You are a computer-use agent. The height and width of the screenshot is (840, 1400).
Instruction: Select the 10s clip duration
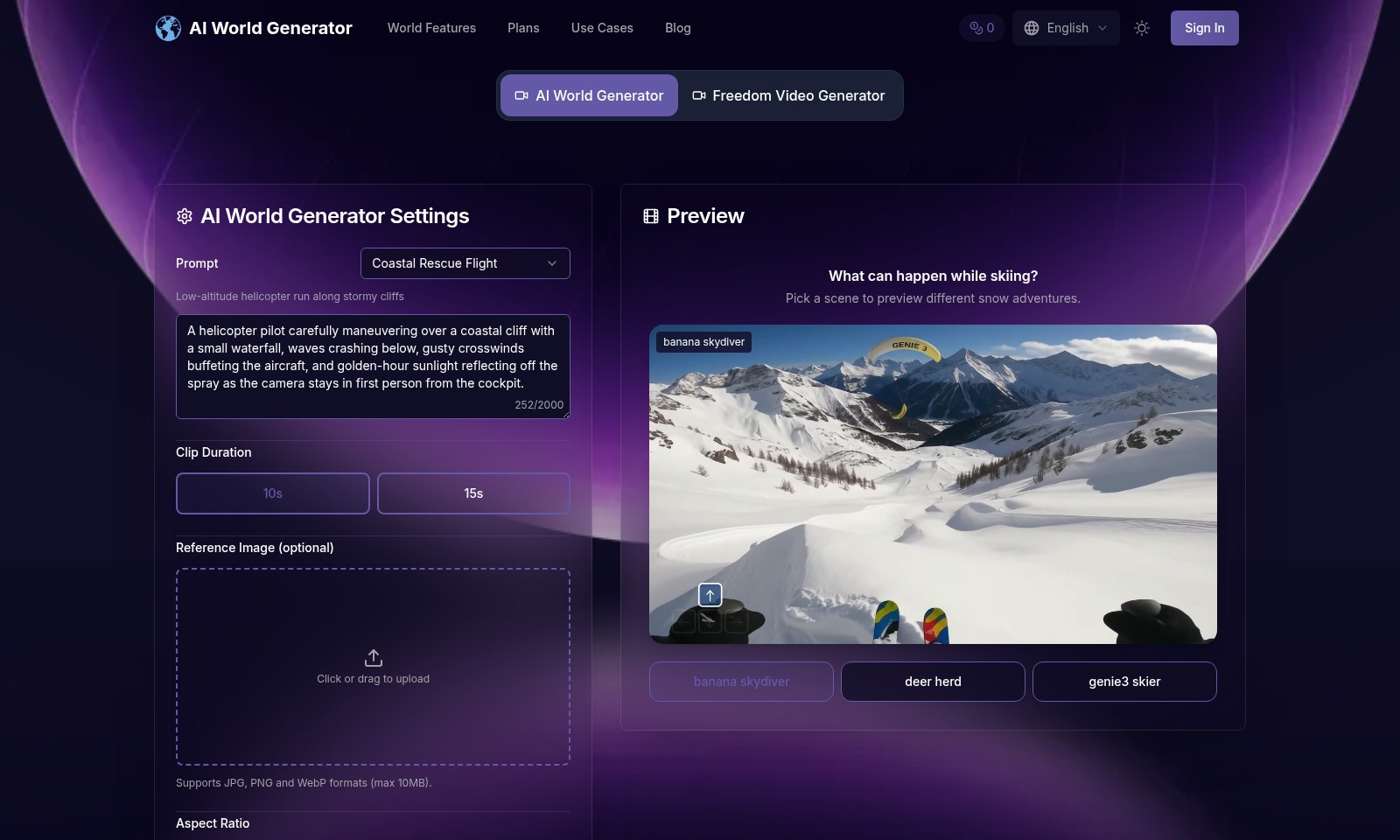tap(272, 493)
